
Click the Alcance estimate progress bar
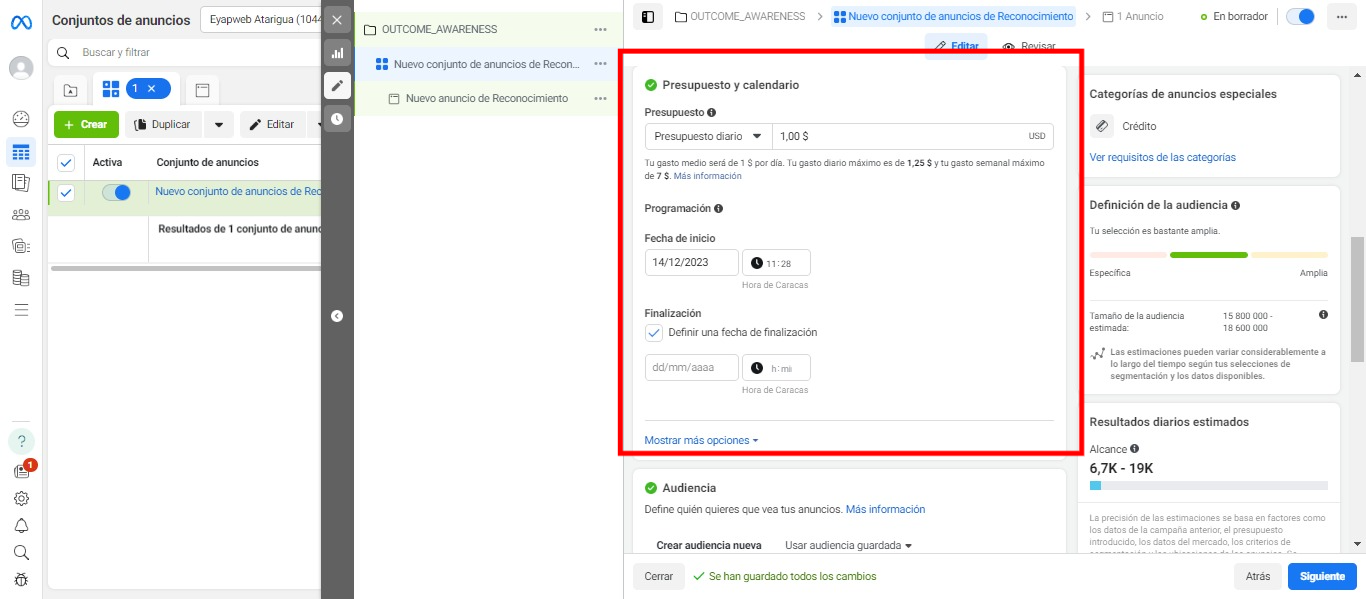[x=1209, y=486]
